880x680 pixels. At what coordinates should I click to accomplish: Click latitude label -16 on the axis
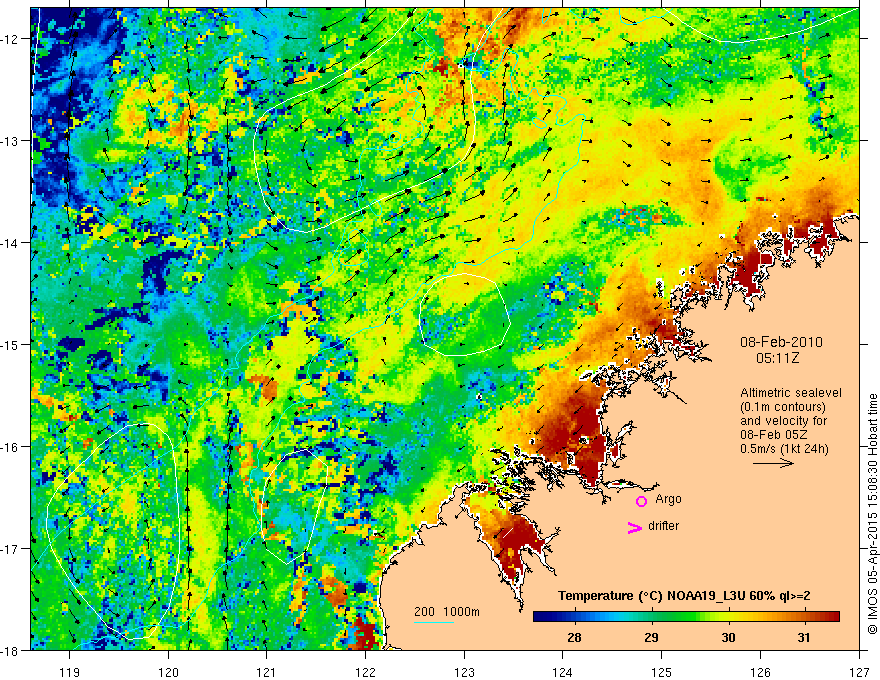pos(10,447)
